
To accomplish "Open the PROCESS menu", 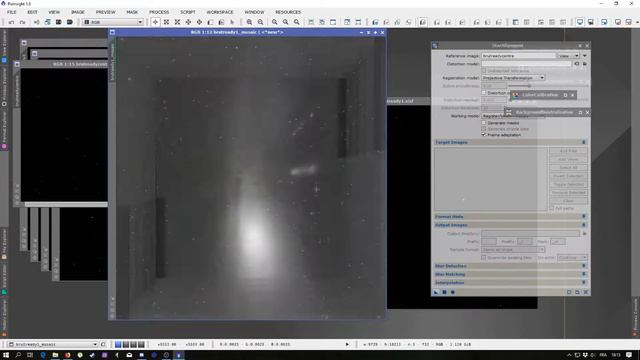I will tap(159, 12).
